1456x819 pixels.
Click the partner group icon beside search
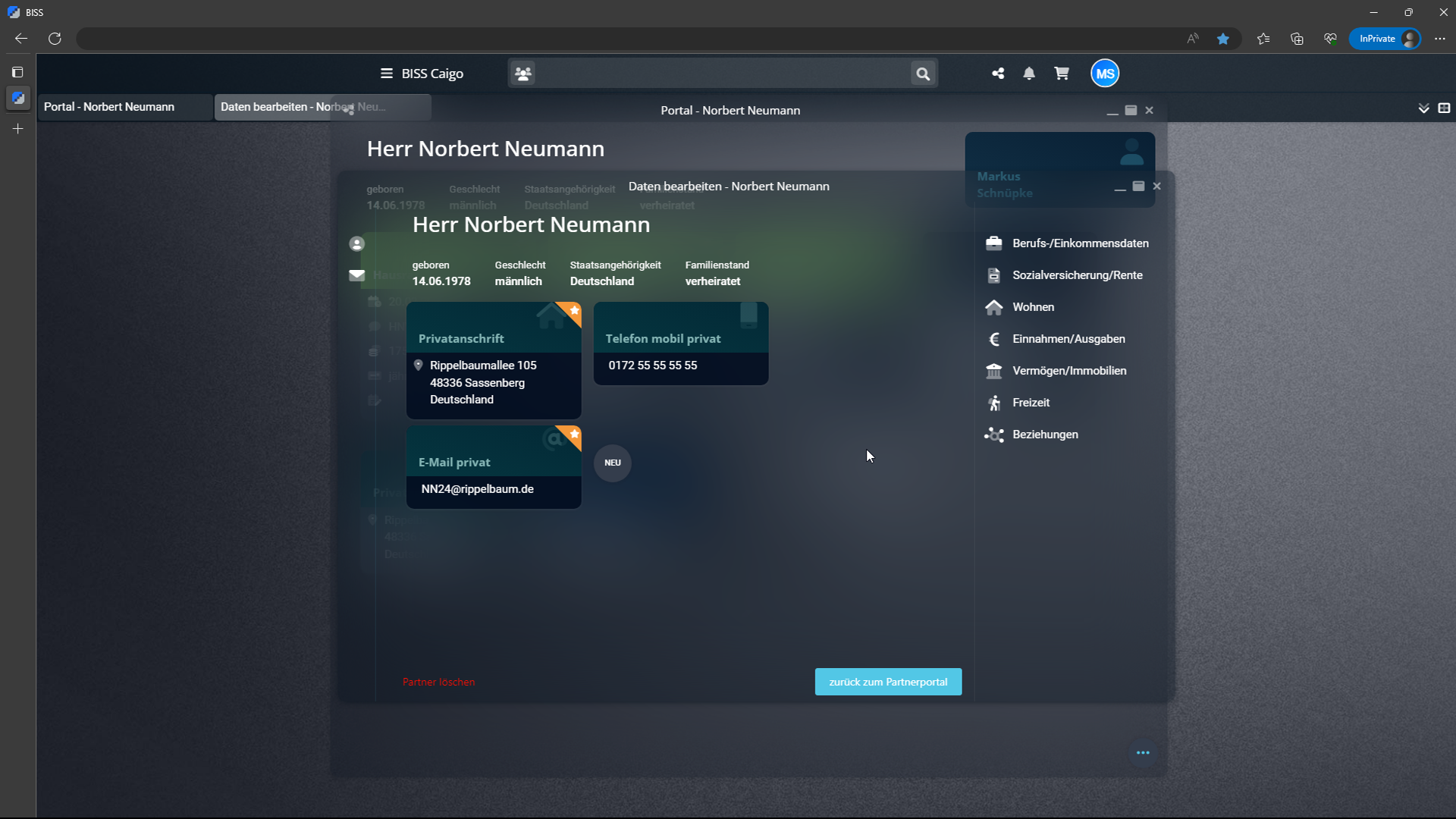click(522, 74)
